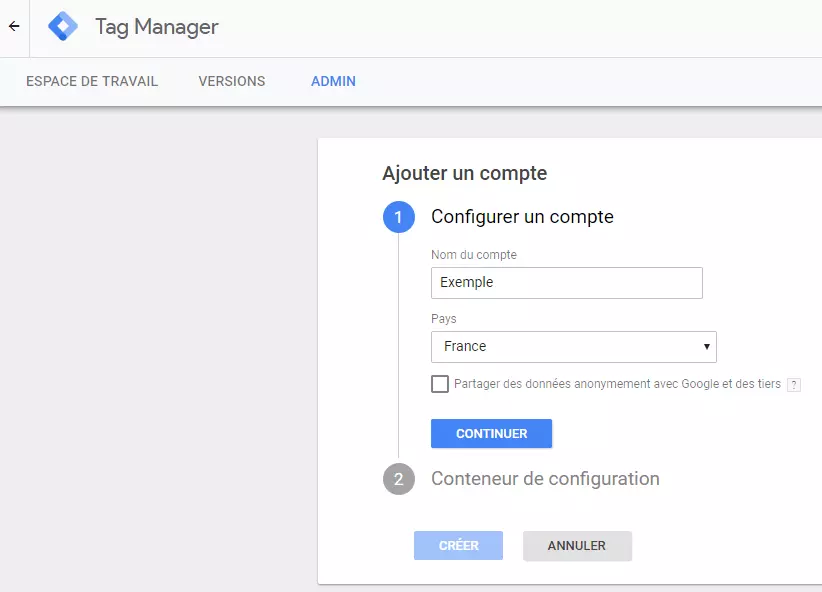Click the Tag Manager title text

[x=157, y=27]
